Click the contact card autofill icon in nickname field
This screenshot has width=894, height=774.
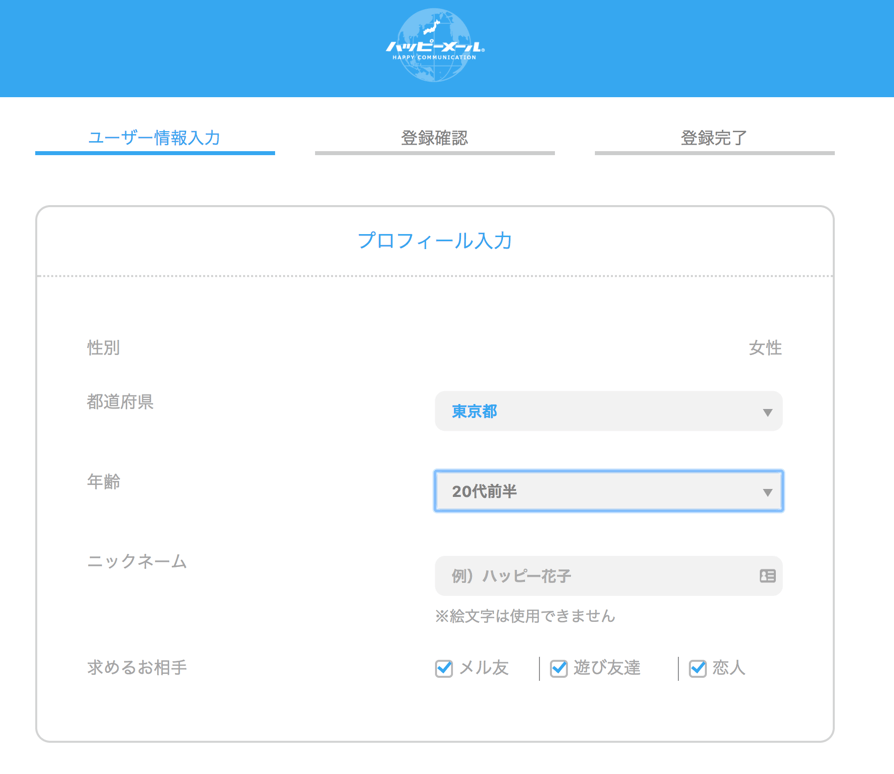click(767, 576)
